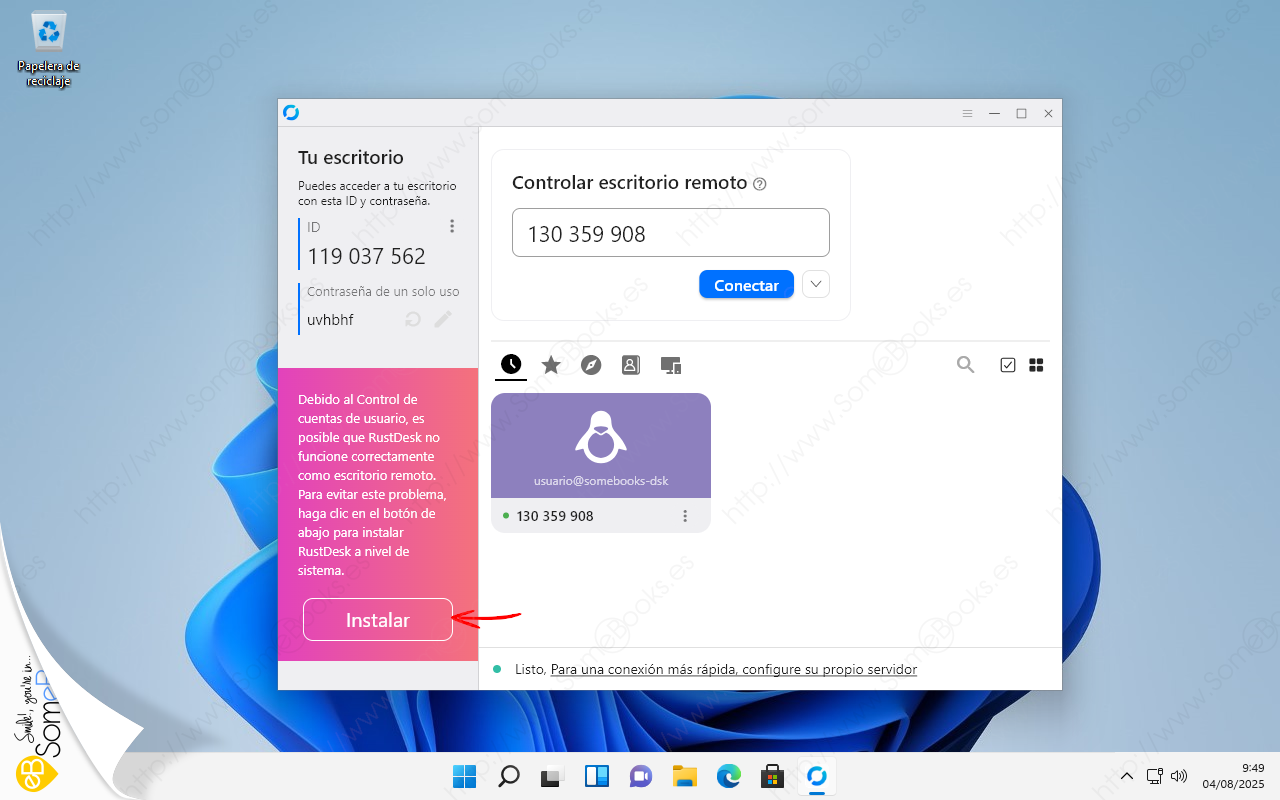Screen dimensions: 1280x800
Task: Open the network icon in system tray
Action: coord(1155,776)
